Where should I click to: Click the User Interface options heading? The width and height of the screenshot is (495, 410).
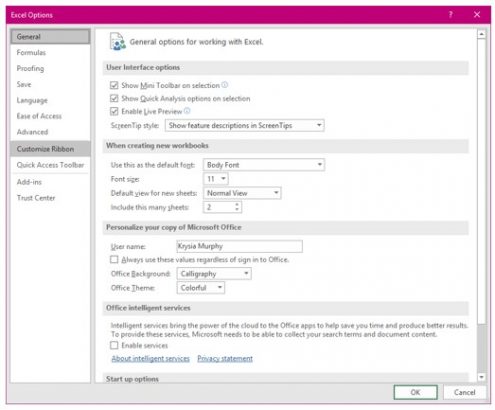143,67
